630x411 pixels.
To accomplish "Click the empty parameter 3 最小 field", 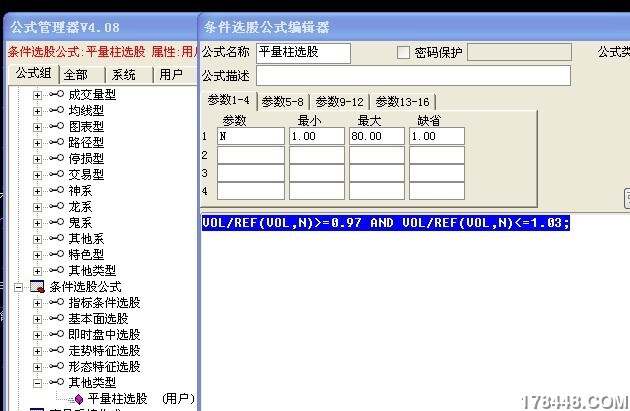I will (x=317, y=173).
